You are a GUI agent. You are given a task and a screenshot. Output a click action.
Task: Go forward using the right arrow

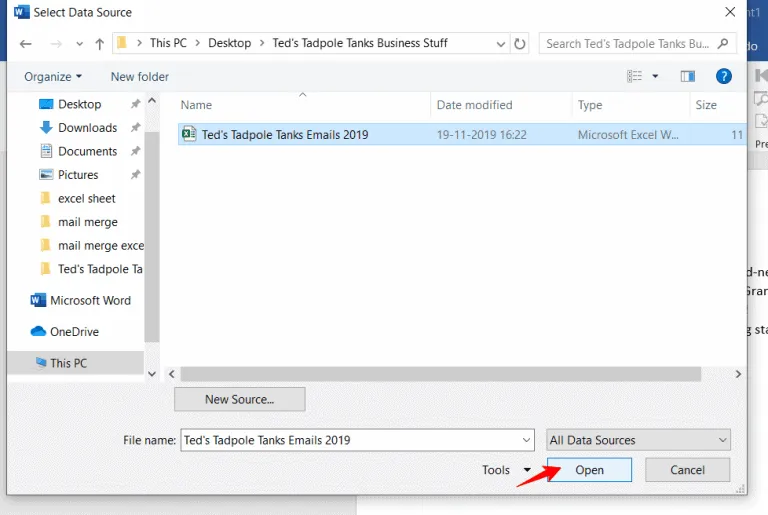[56, 44]
